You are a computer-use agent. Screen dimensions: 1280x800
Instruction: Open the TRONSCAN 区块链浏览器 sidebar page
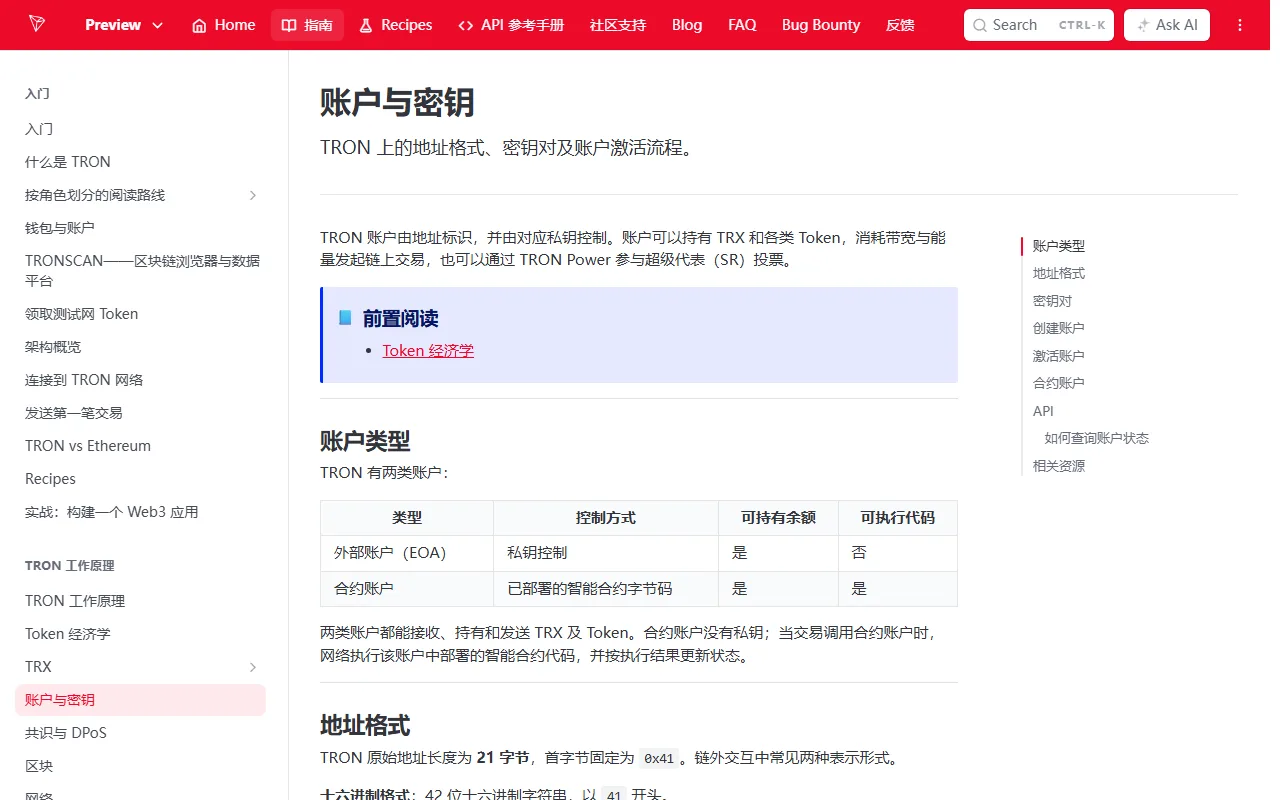(140, 271)
